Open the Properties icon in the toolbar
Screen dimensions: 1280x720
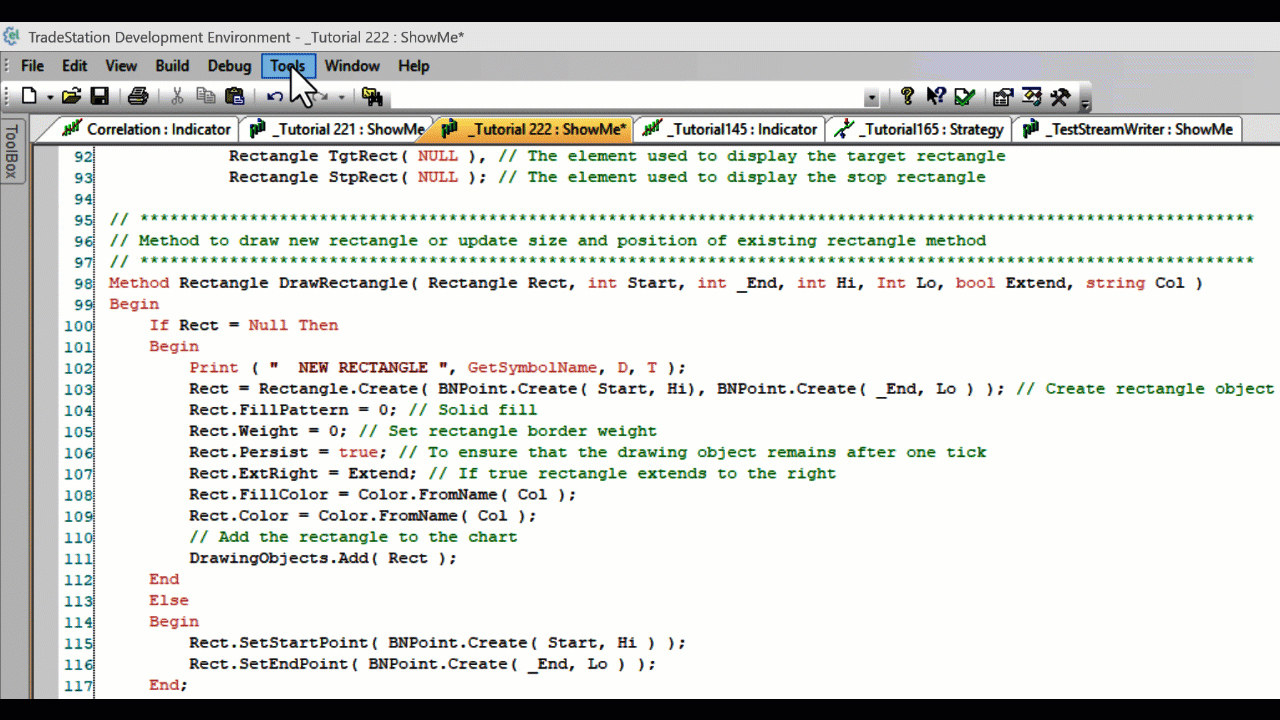tap(1002, 97)
